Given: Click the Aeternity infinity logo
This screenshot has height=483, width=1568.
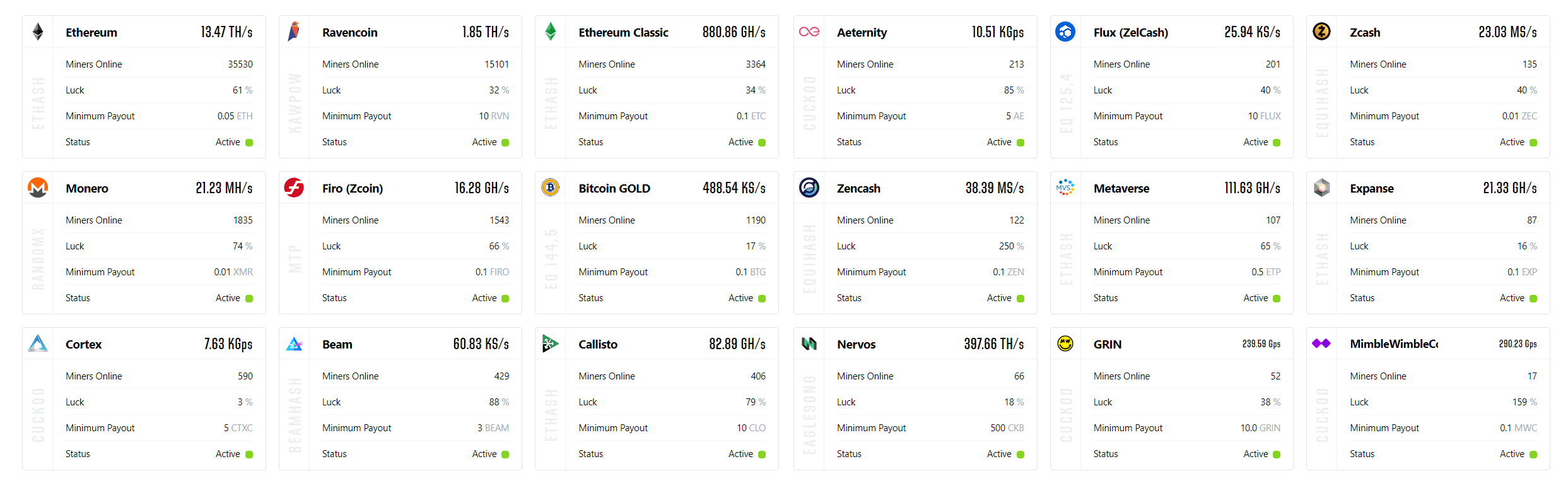Looking at the screenshot, I should click(x=809, y=32).
